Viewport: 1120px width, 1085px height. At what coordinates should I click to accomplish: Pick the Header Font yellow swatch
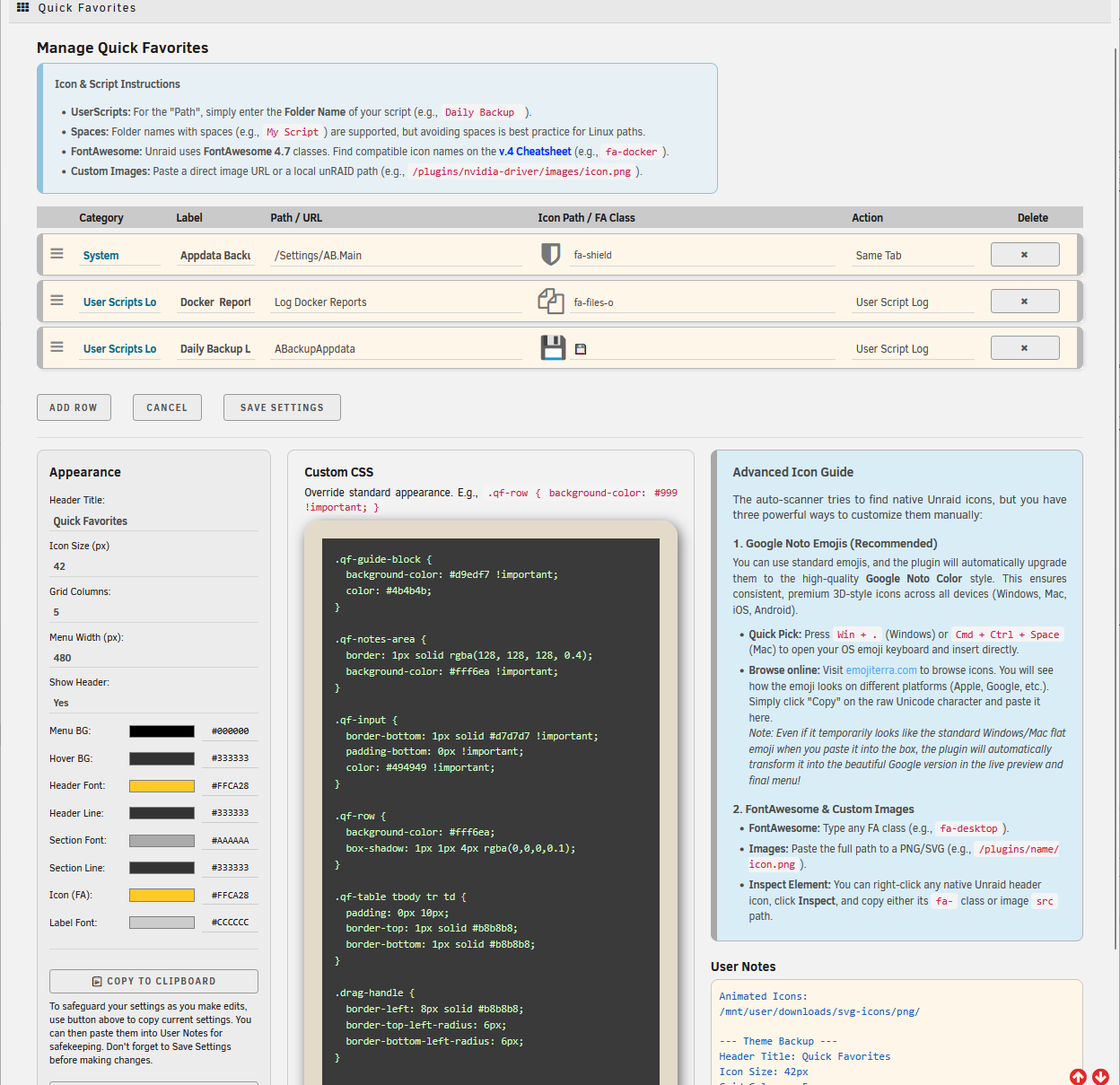click(162, 786)
